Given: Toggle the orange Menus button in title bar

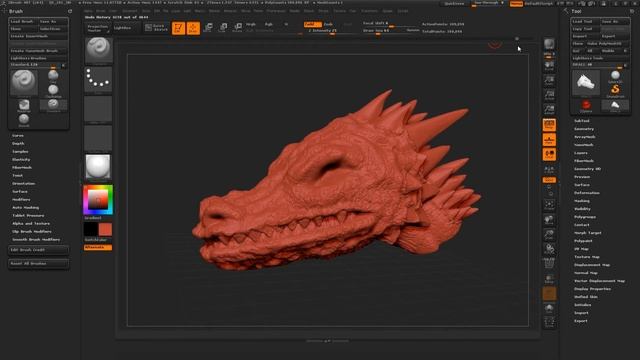Looking at the screenshot, I should click(516, 4).
